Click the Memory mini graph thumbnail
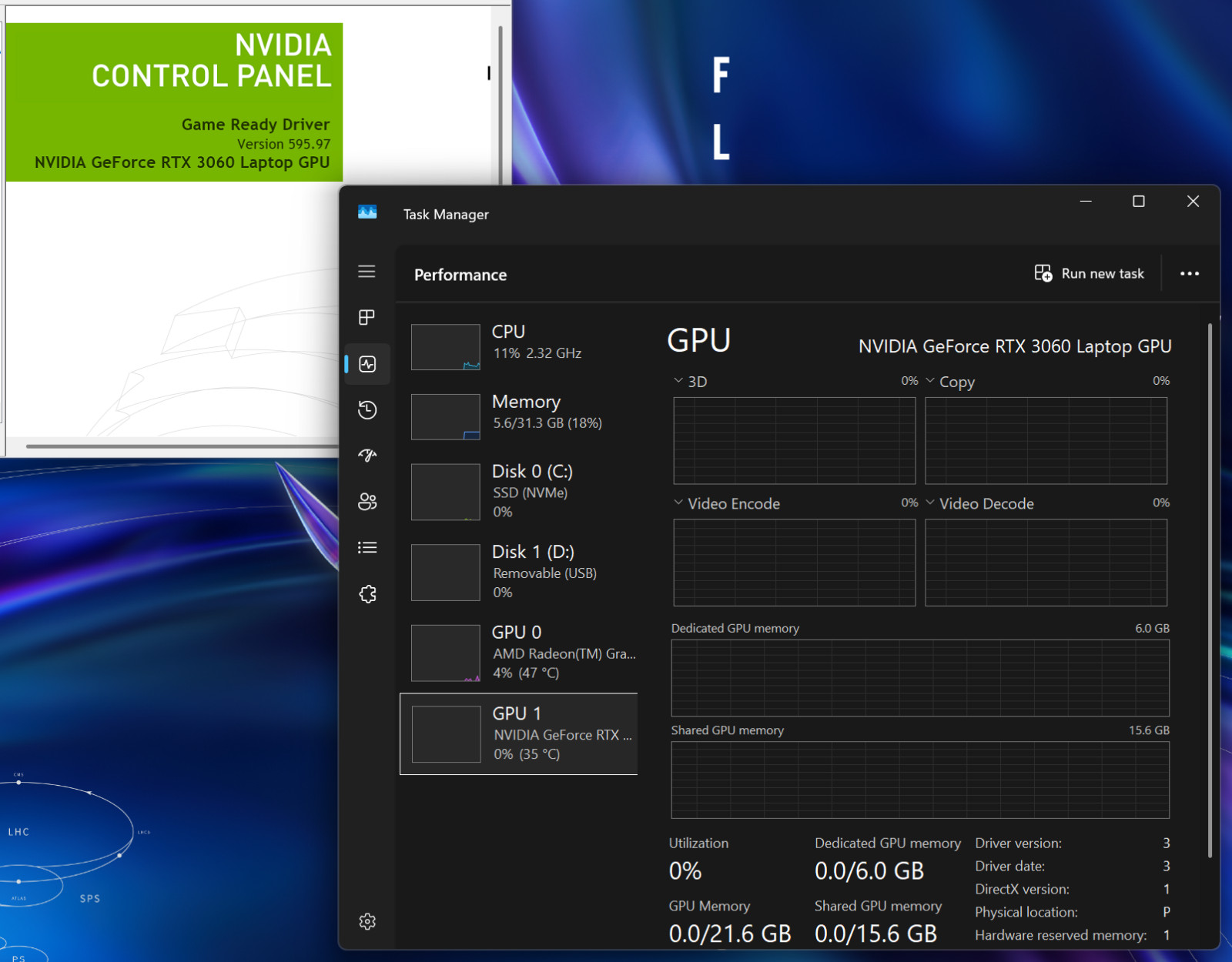The height and width of the screenshot is (962, 1232). pos(446,417)
